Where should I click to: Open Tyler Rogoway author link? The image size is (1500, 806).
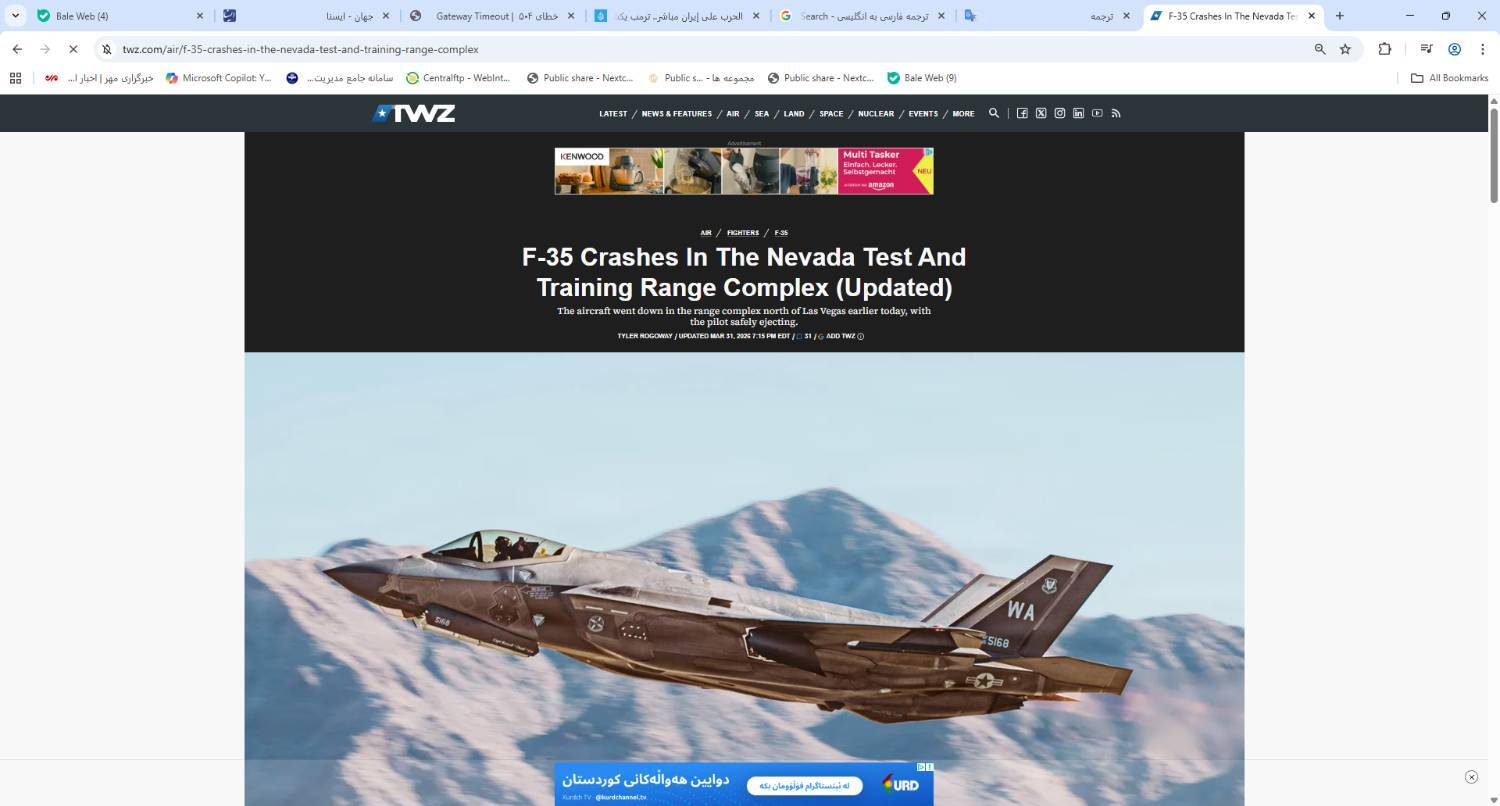click(645, 336)
